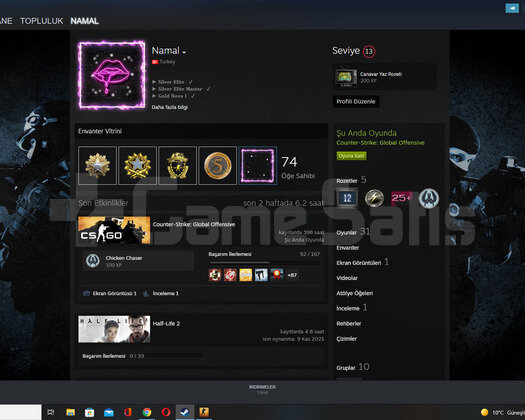Open the weather widget showing 10°C

click(502, 412)
